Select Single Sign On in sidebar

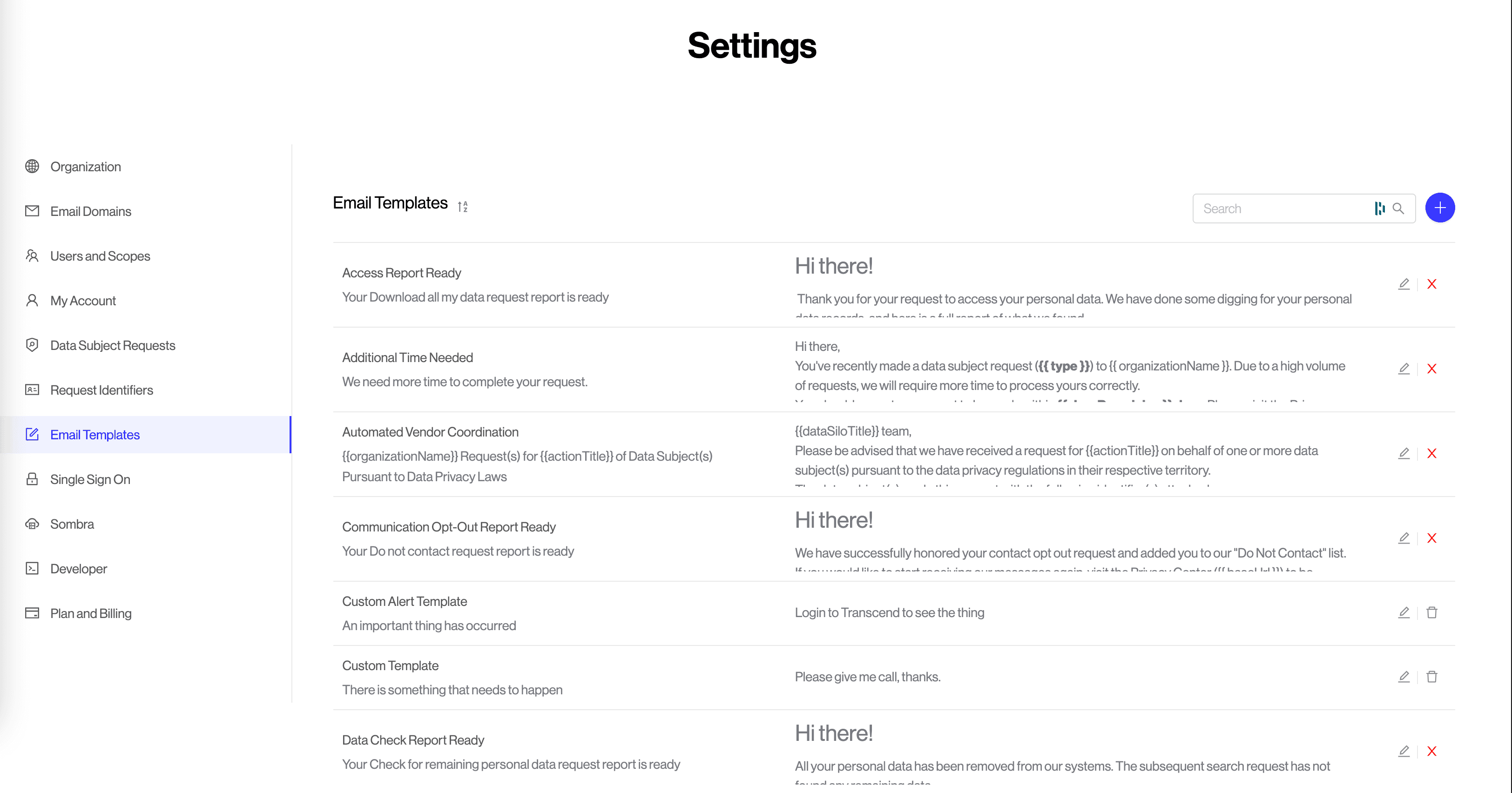point(90,479)
